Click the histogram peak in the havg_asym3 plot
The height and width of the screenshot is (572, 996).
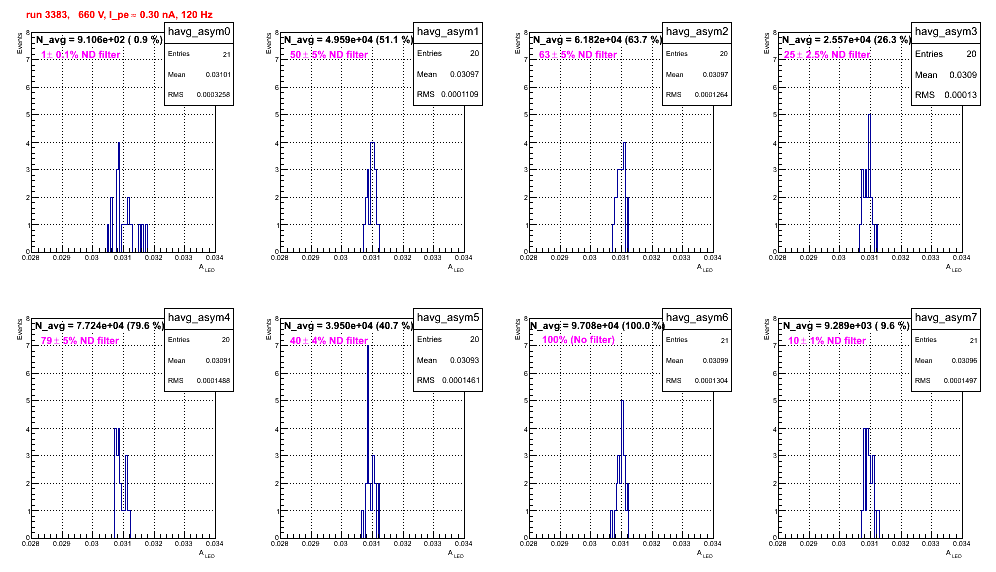pyautogui.click(x=869, y=116)
